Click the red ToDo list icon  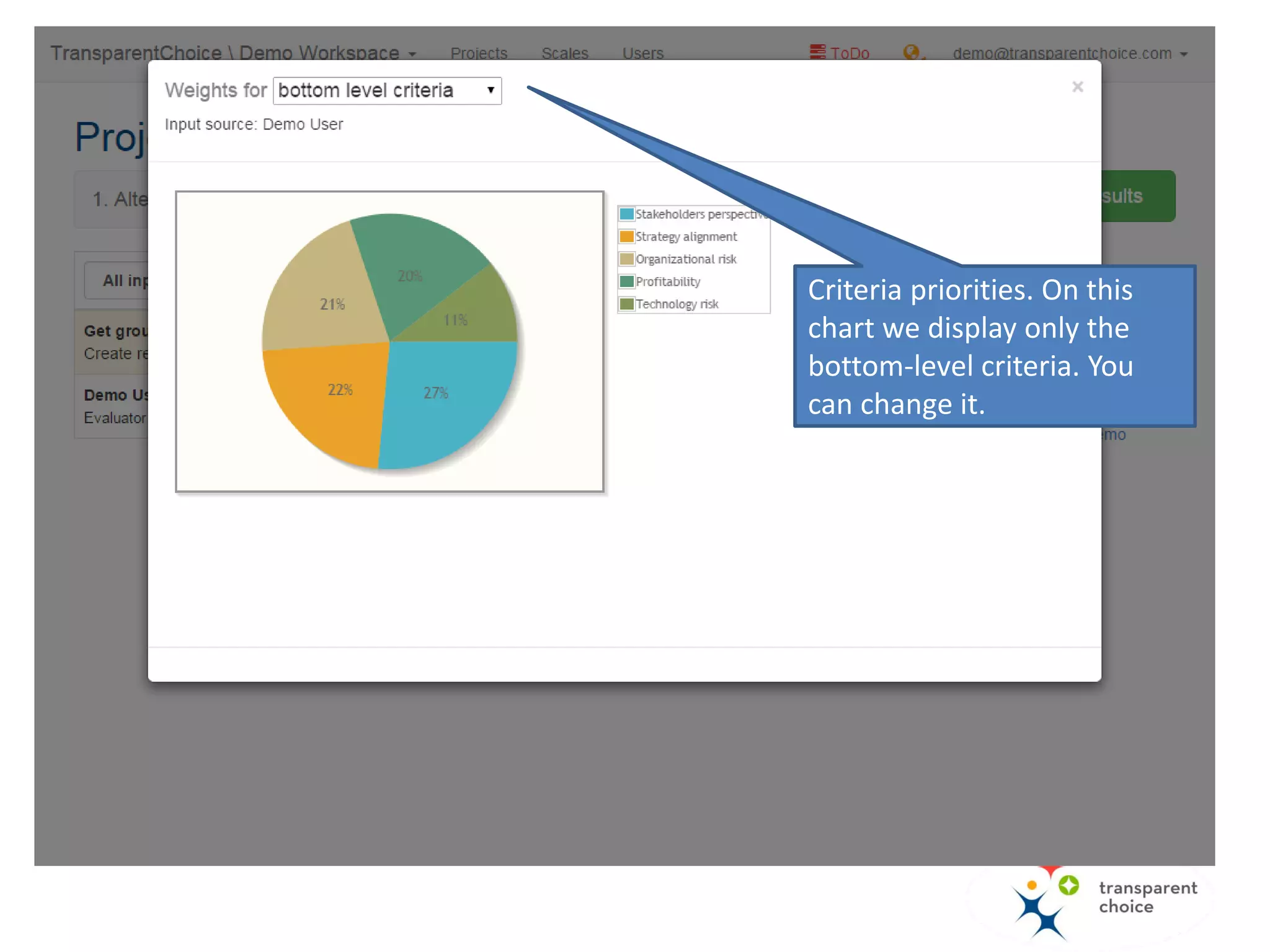pos(817,52)
